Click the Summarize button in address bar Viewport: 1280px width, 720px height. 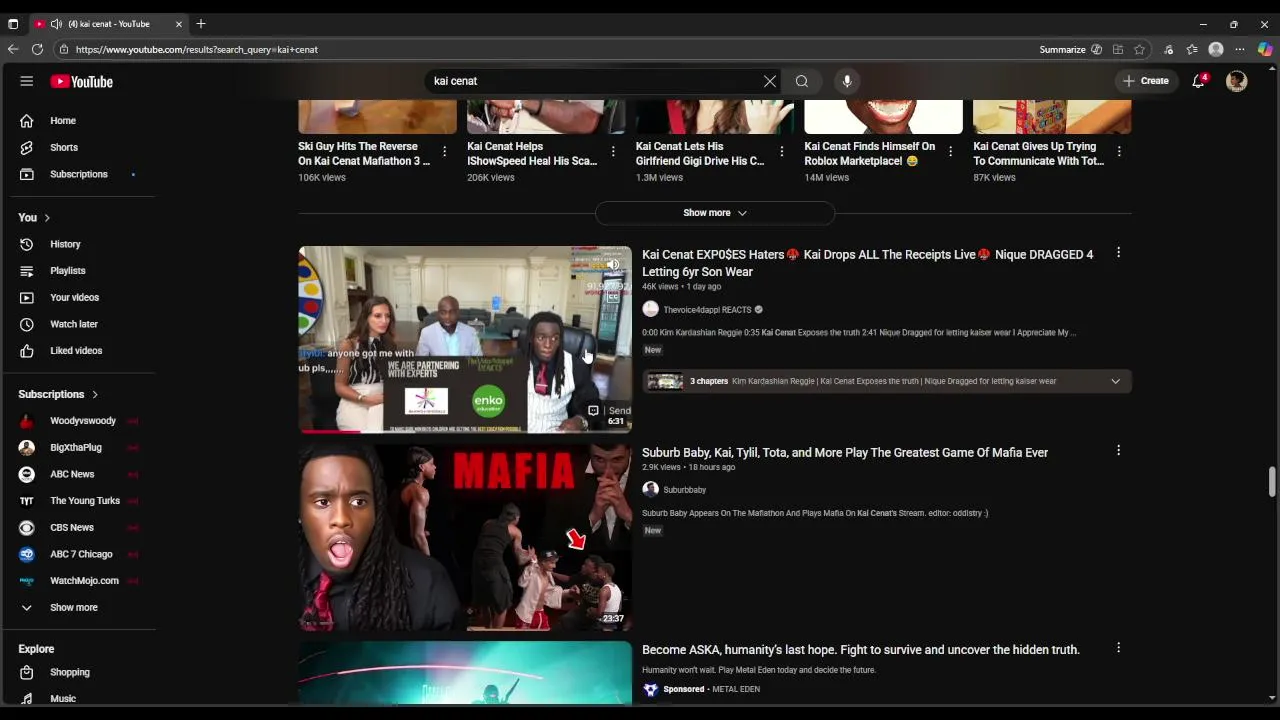tap(1070, 49)
